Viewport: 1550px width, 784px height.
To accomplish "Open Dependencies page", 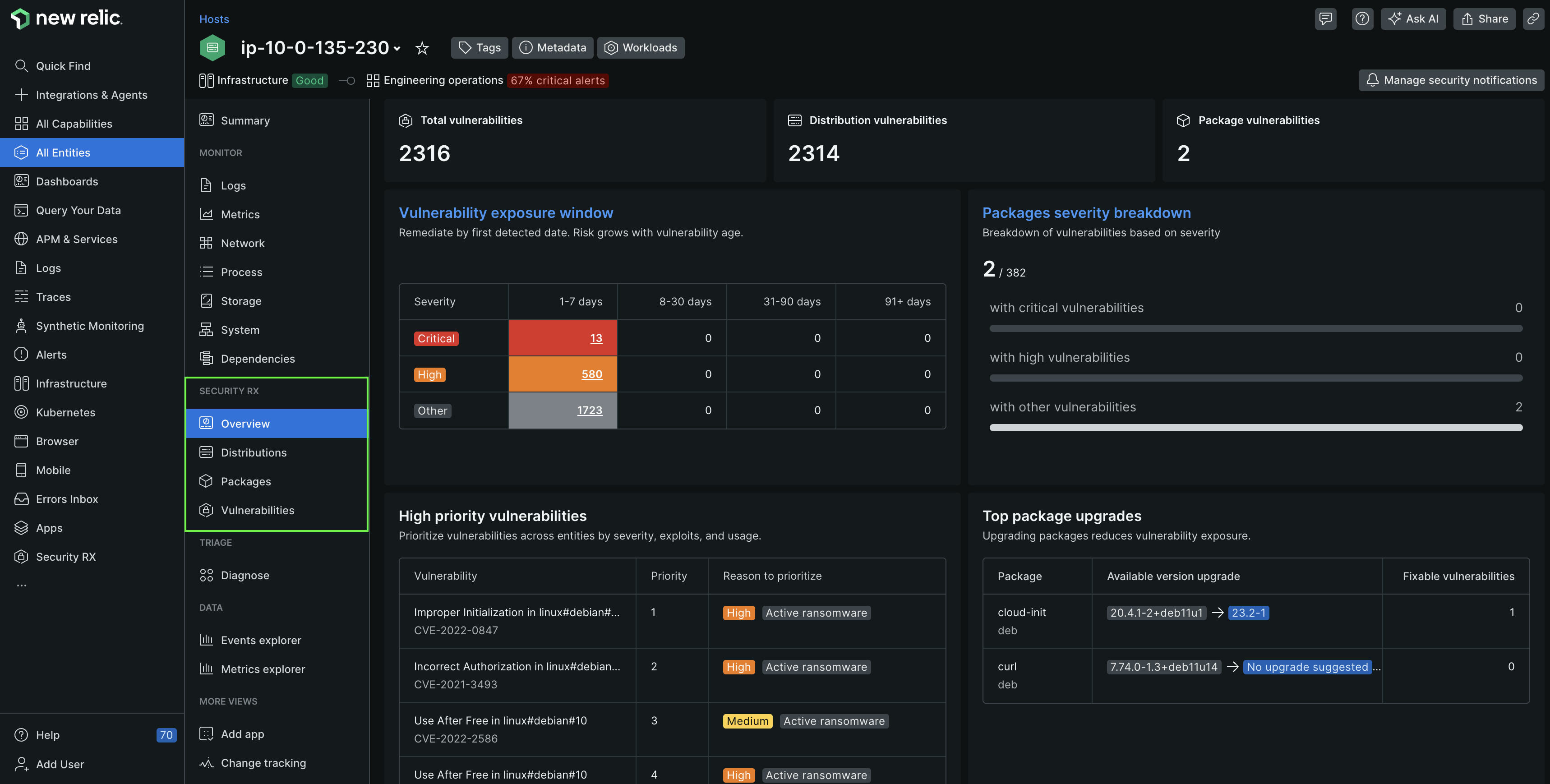I will [x=277, y=359].
